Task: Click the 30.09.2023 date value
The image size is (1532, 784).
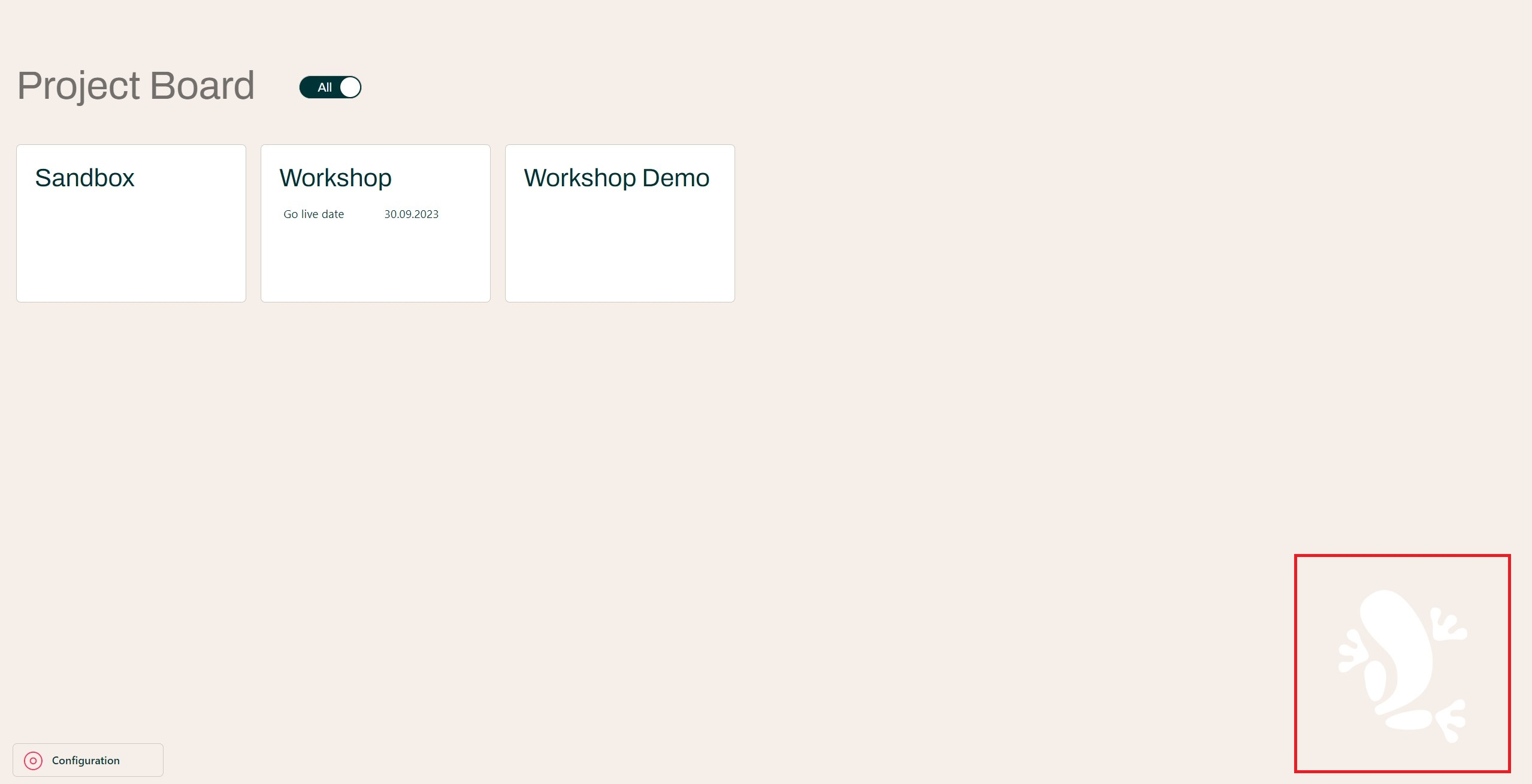Action: click(411, 214)
